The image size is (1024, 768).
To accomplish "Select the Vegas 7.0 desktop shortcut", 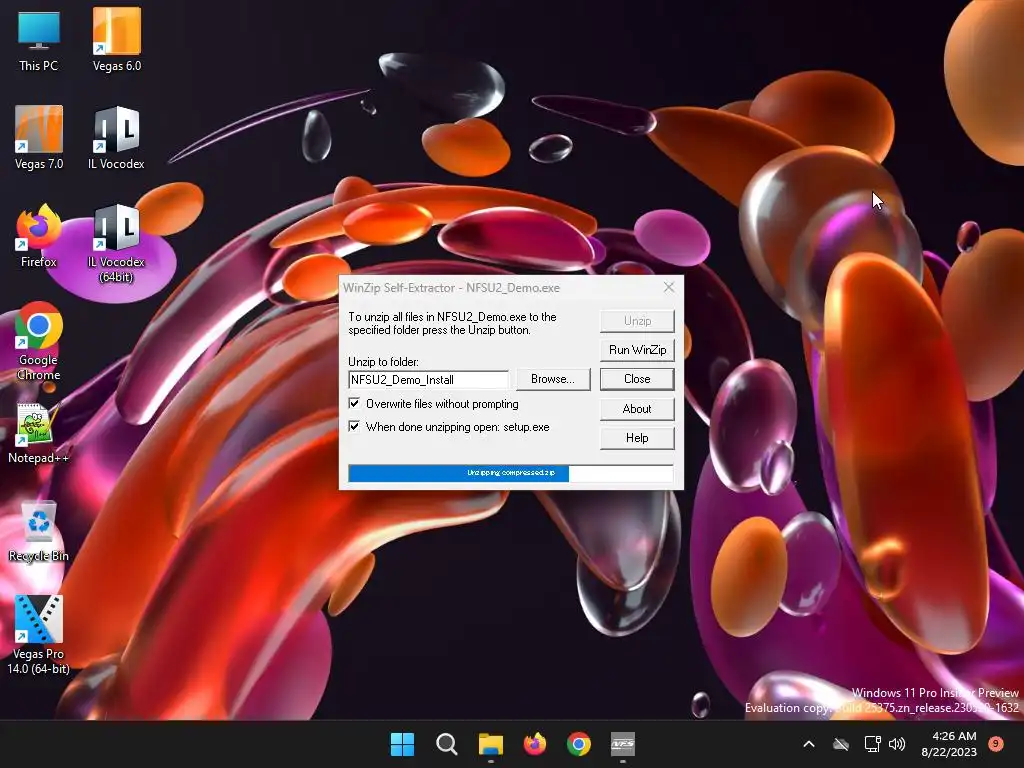I will coord(39,138).
